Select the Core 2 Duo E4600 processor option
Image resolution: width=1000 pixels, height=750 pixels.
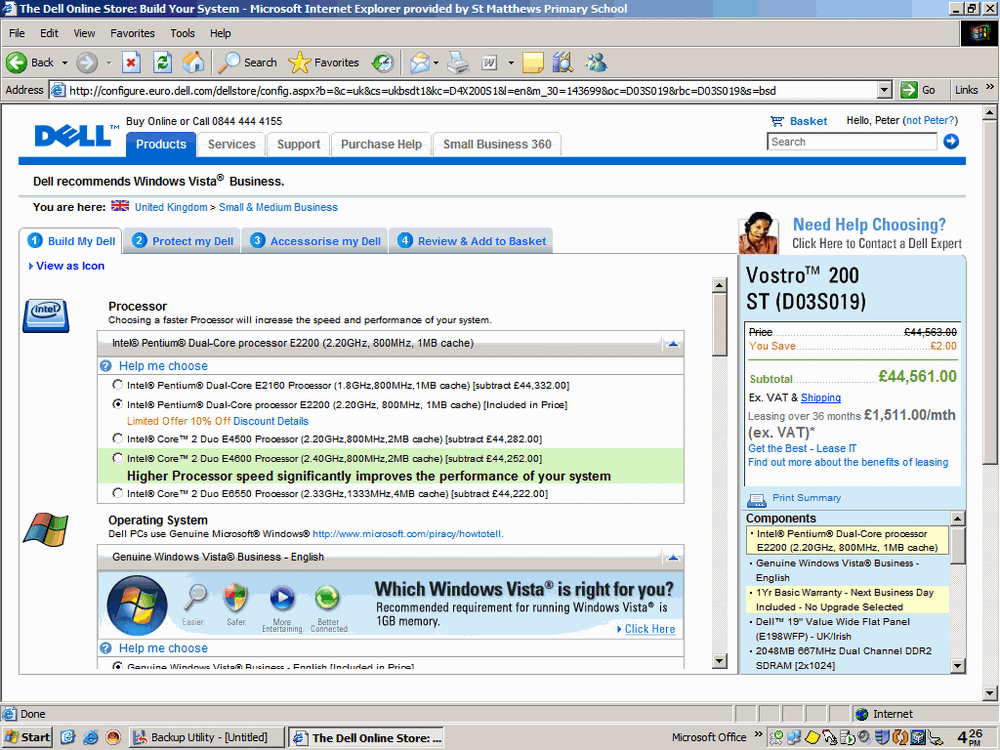click(117, 457)
